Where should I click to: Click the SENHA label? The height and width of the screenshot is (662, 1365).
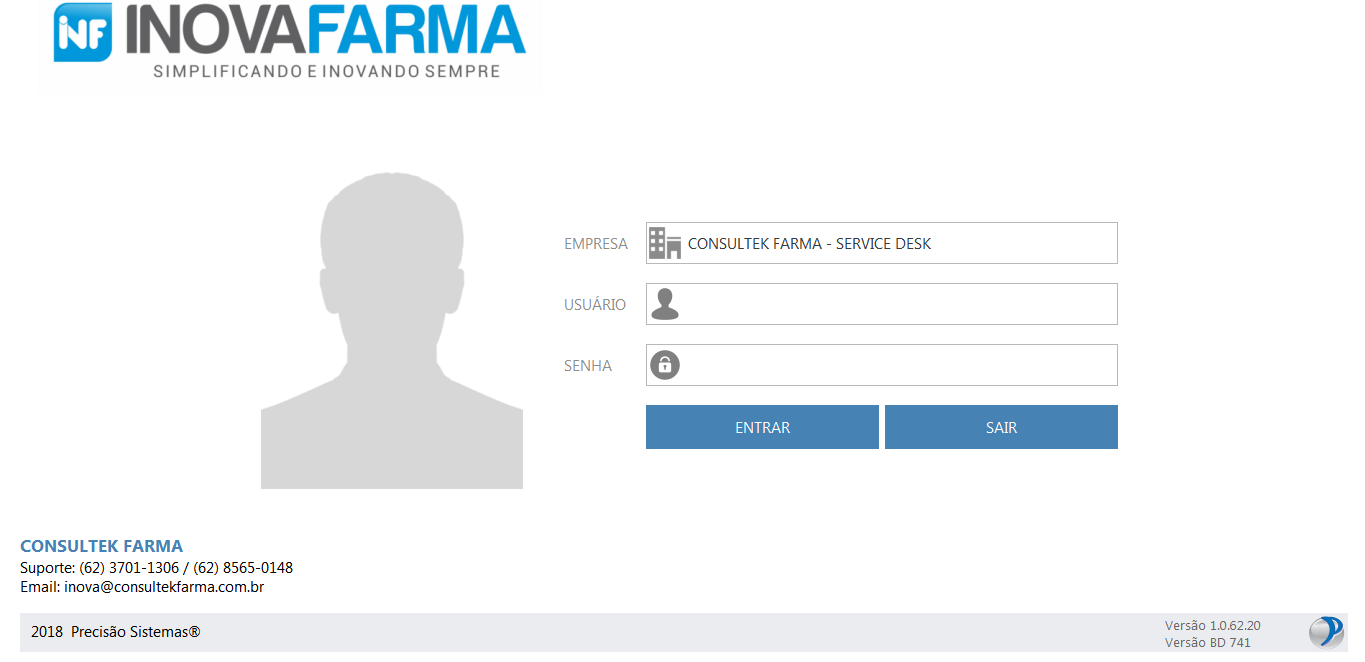click(588, 365)
